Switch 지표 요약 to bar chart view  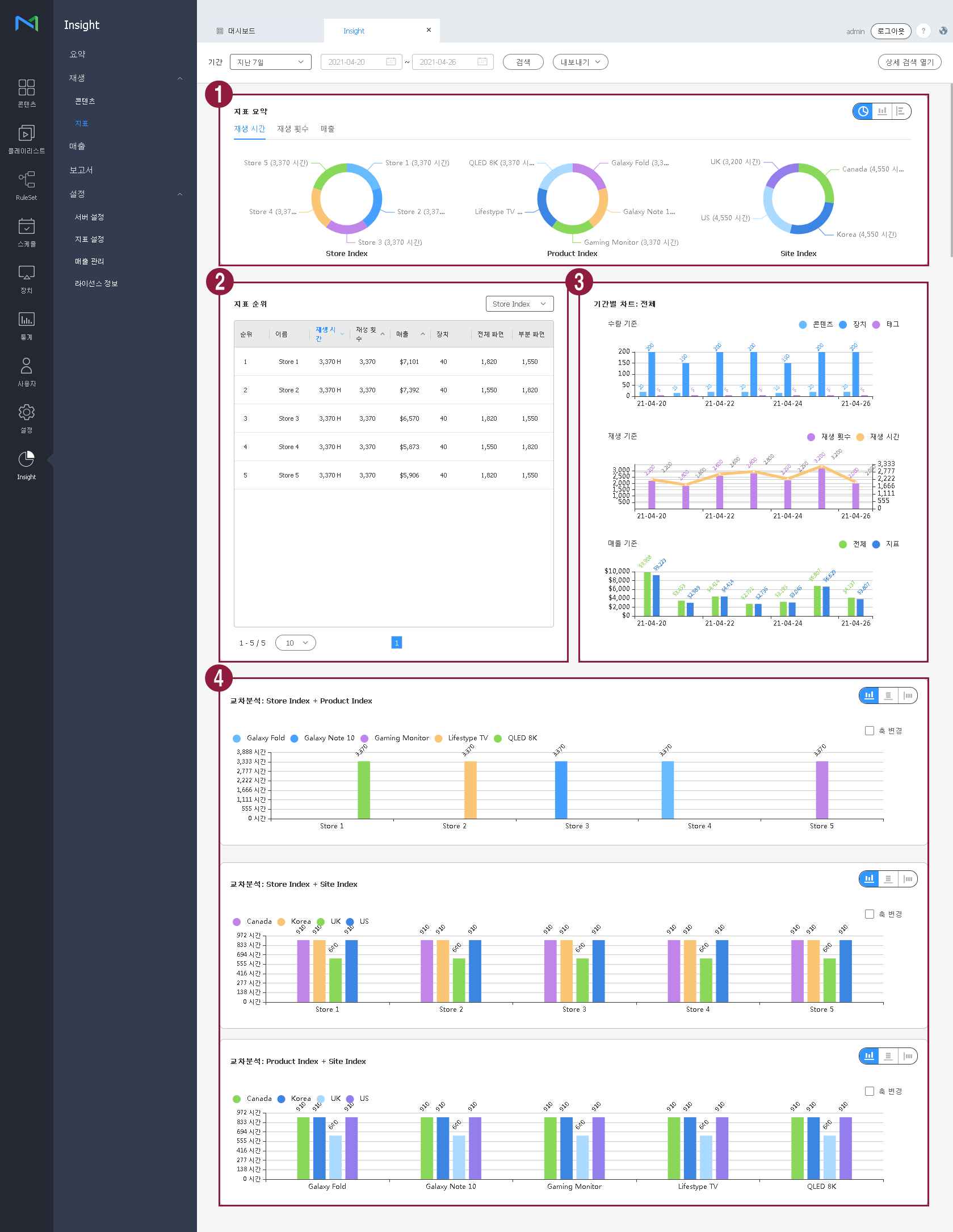(x=882, y=111)
